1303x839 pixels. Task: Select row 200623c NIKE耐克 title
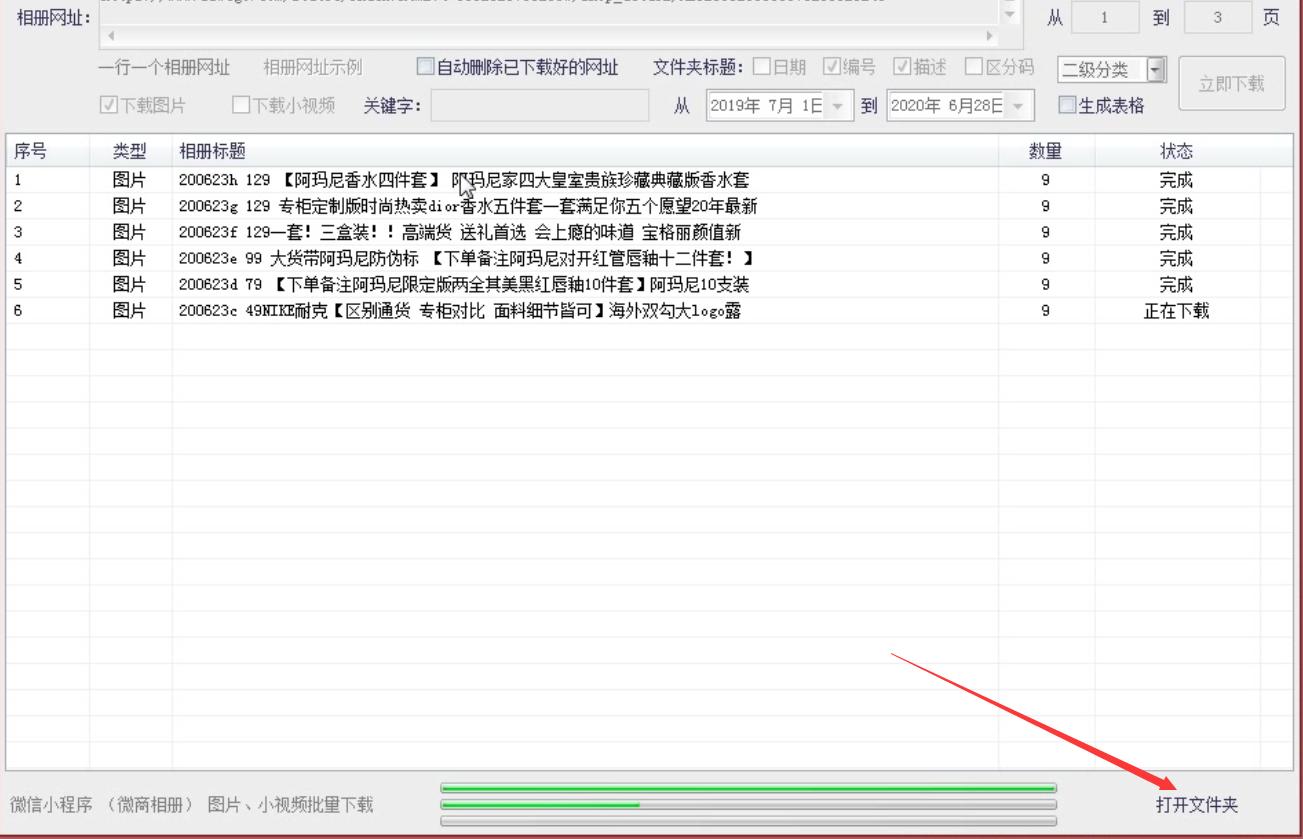pos(460,311)
